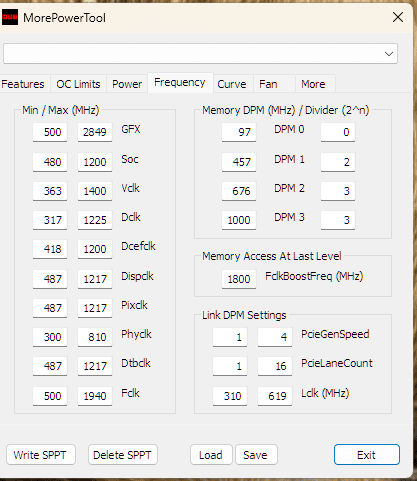Edit the GFX minimum frequency field
This screenshot has width=417, height=481.
click(x=50, y=132)
